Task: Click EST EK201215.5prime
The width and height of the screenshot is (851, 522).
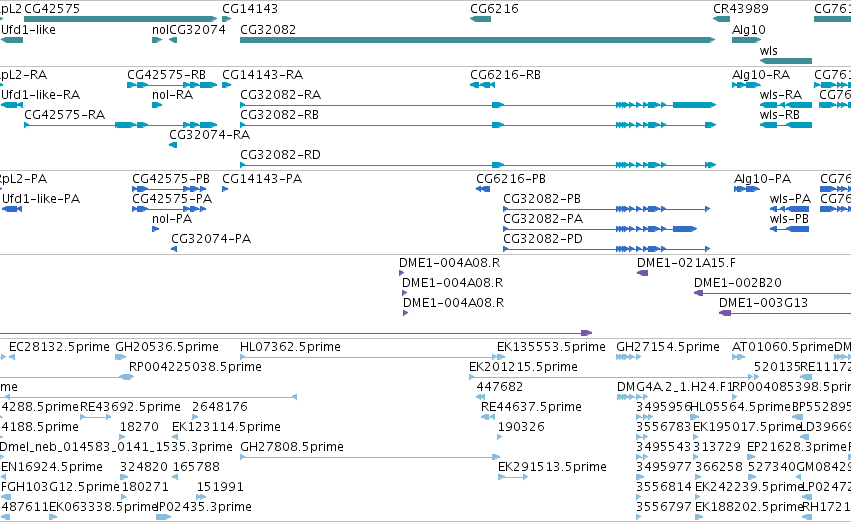Action: (x=523, y=367)
